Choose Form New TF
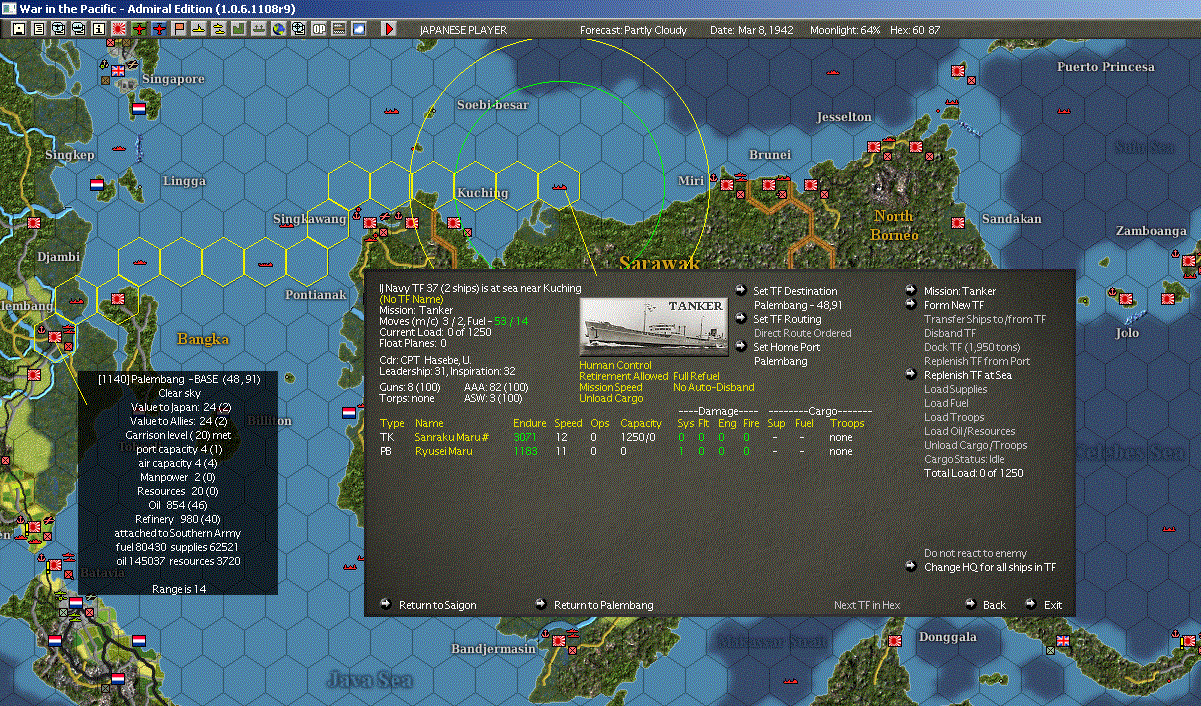The image size is (1201, 706). coord(954,305)
